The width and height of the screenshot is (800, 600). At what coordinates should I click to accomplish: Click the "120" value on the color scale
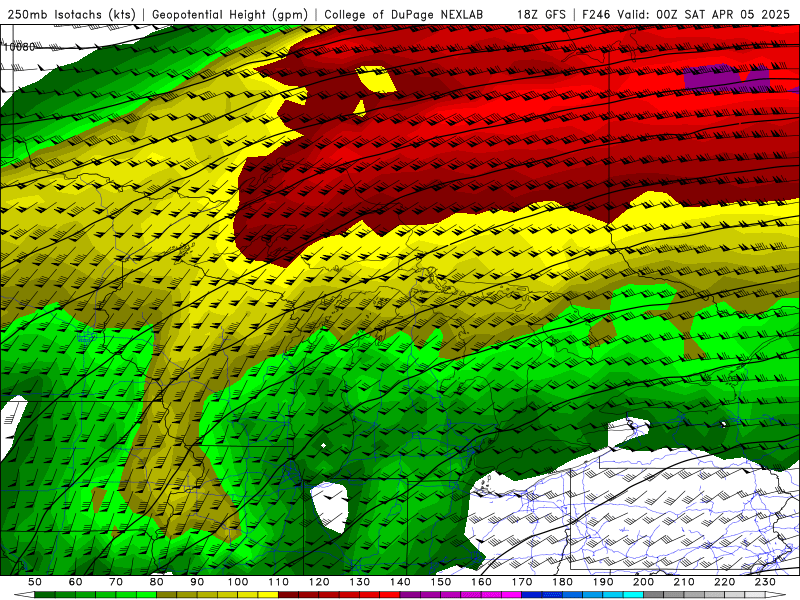coord(319,582)
